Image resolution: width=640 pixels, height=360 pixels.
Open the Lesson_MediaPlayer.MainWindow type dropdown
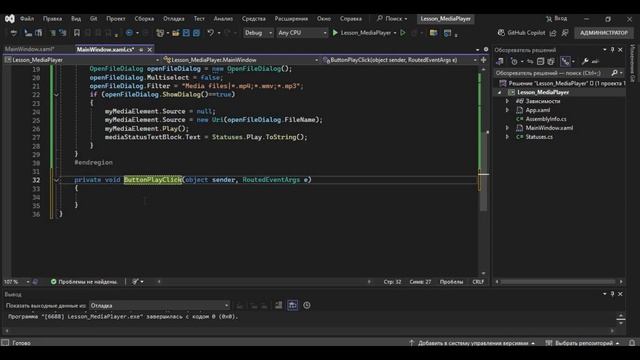pos(241,60)
